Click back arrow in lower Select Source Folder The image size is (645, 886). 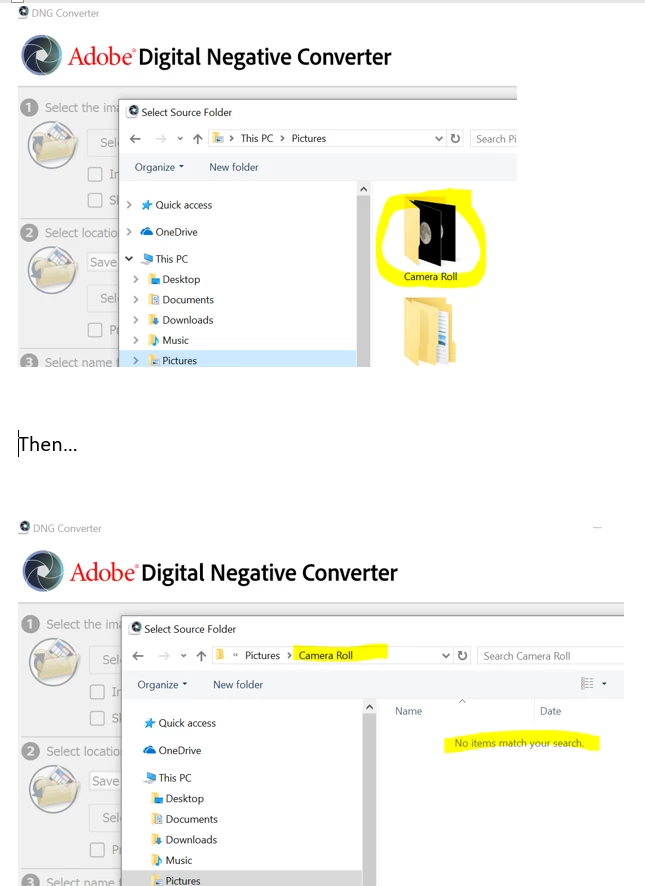138,655
